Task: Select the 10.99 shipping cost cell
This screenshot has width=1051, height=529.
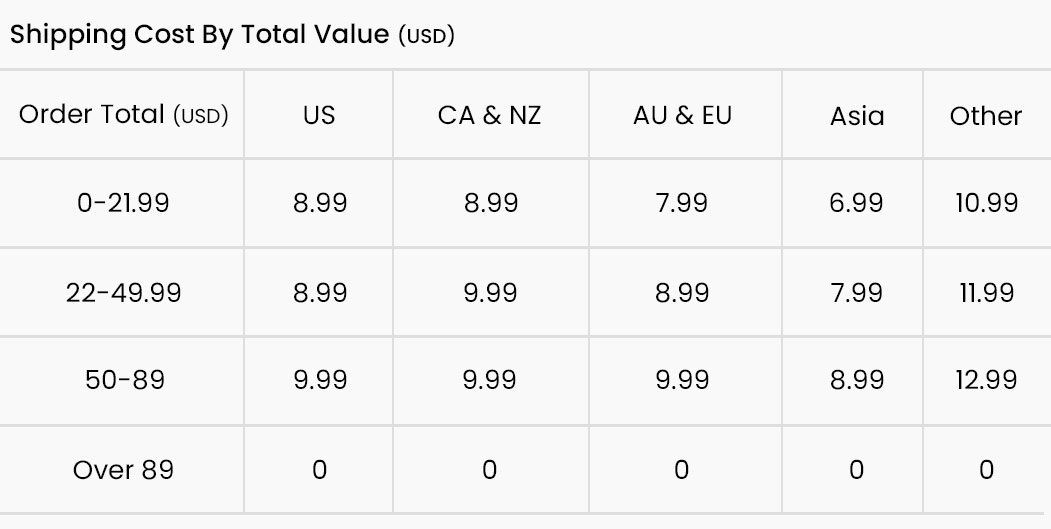Action: (x=986, y=203)
